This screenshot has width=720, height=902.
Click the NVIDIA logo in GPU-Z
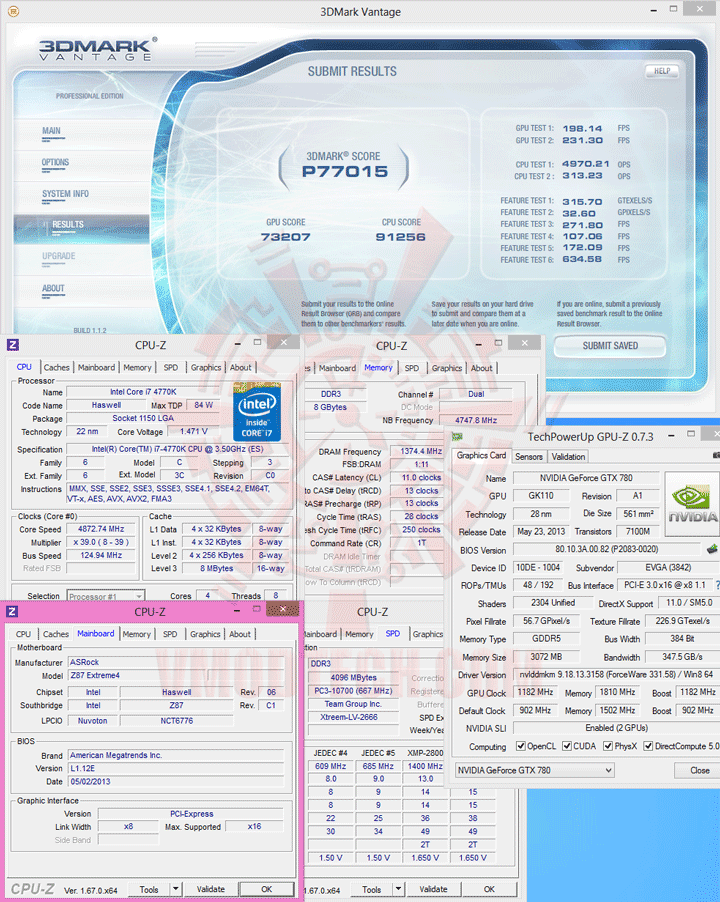coord(692,504)
